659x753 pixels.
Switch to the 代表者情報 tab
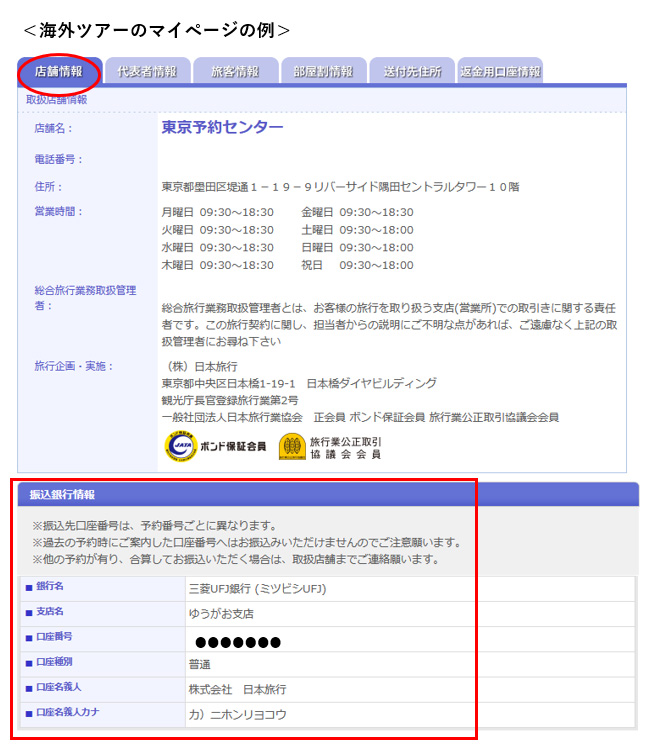tap(147, 72)
